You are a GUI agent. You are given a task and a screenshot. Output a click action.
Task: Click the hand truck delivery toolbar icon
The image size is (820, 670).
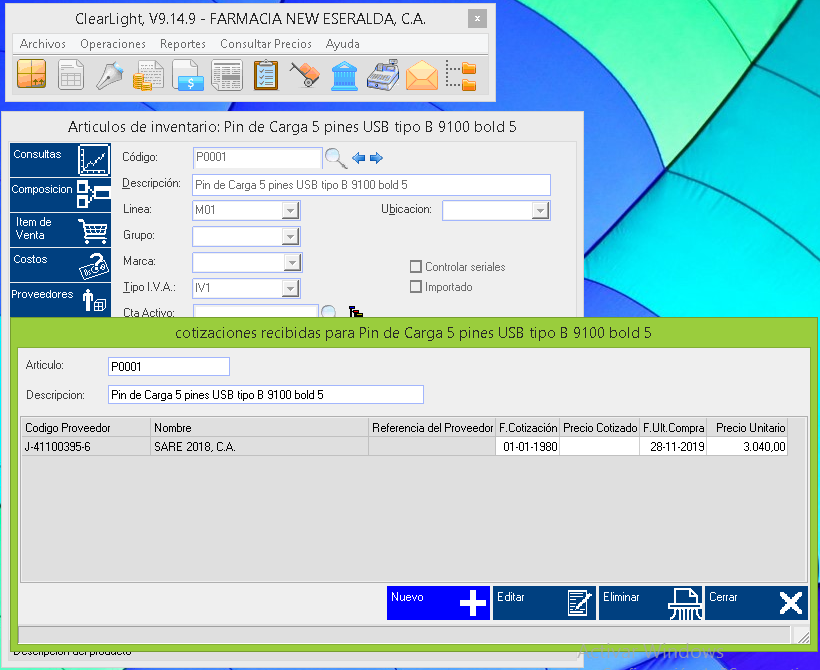click(x=305, y=75)
